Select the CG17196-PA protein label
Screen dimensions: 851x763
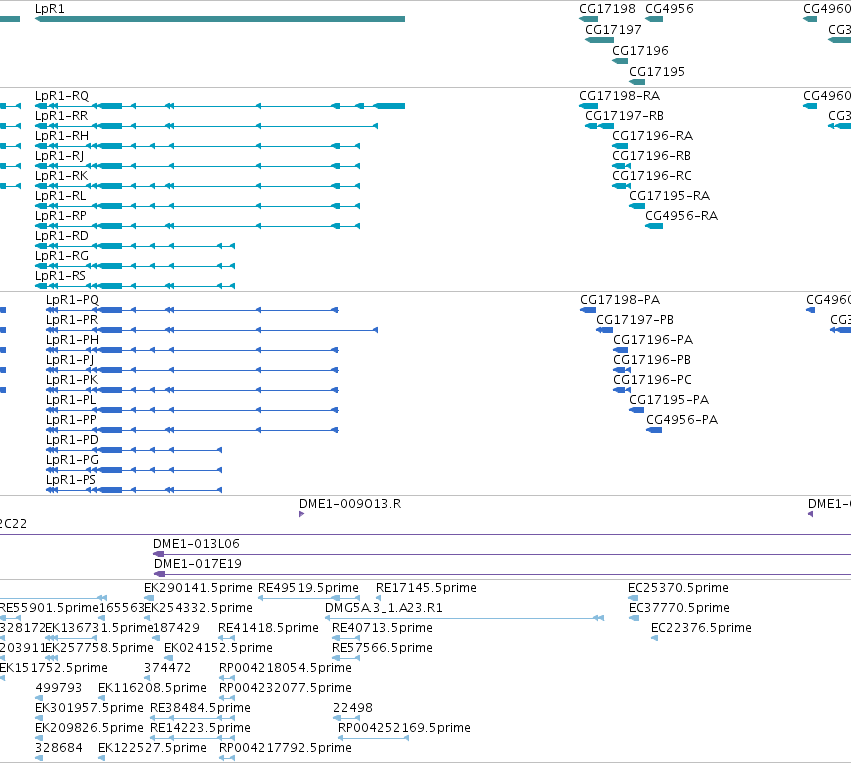point(653,340)
